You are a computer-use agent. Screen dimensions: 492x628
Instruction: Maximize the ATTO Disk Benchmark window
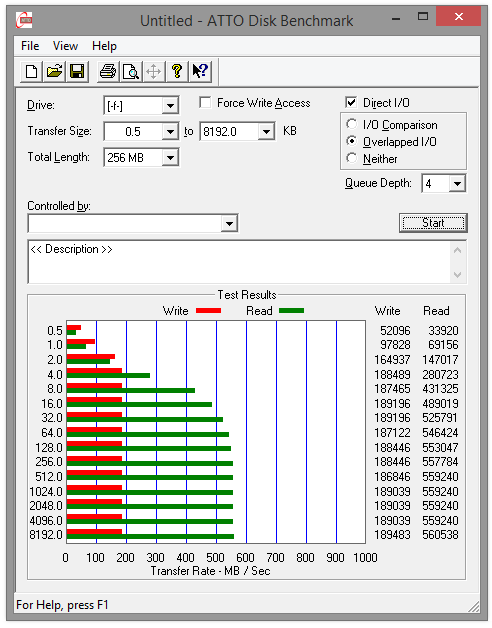pyautogui.click(x=423, y=17)
